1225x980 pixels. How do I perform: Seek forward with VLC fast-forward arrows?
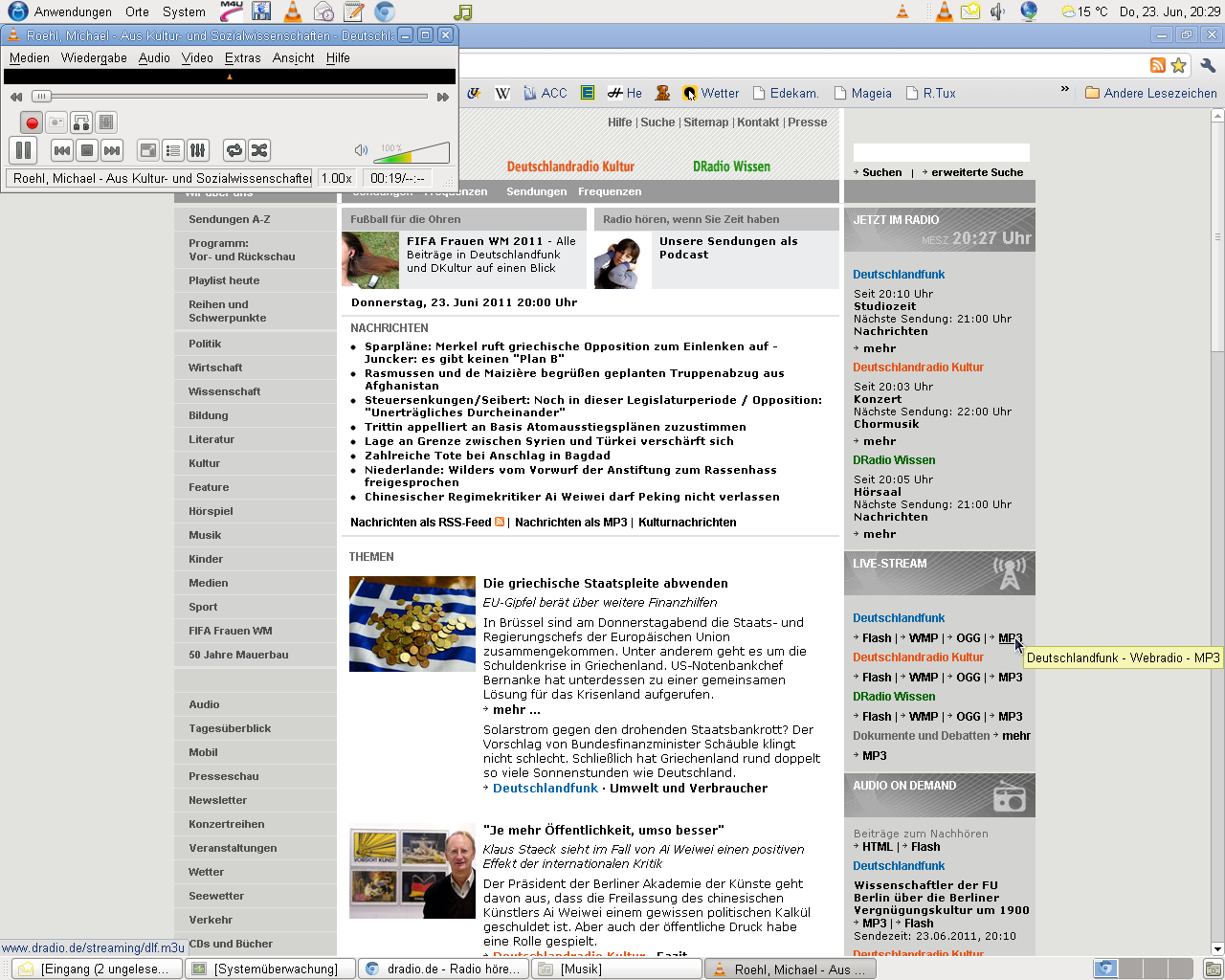(x=442, y=97)
